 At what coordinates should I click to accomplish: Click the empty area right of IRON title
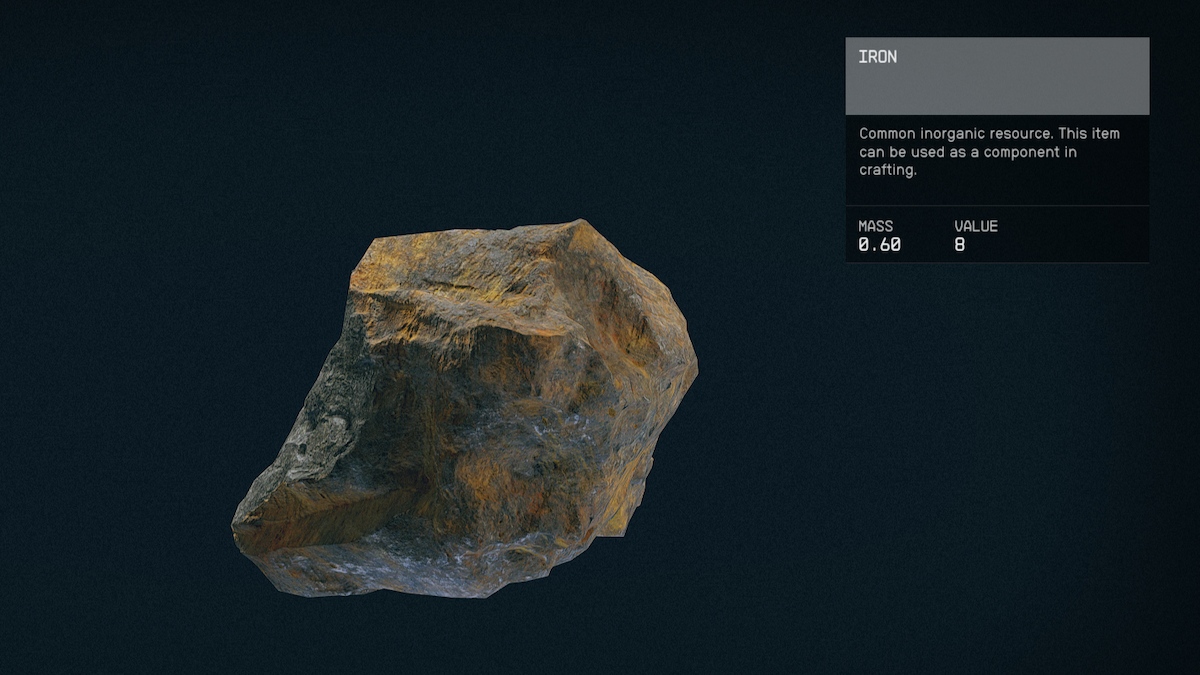1020,57
